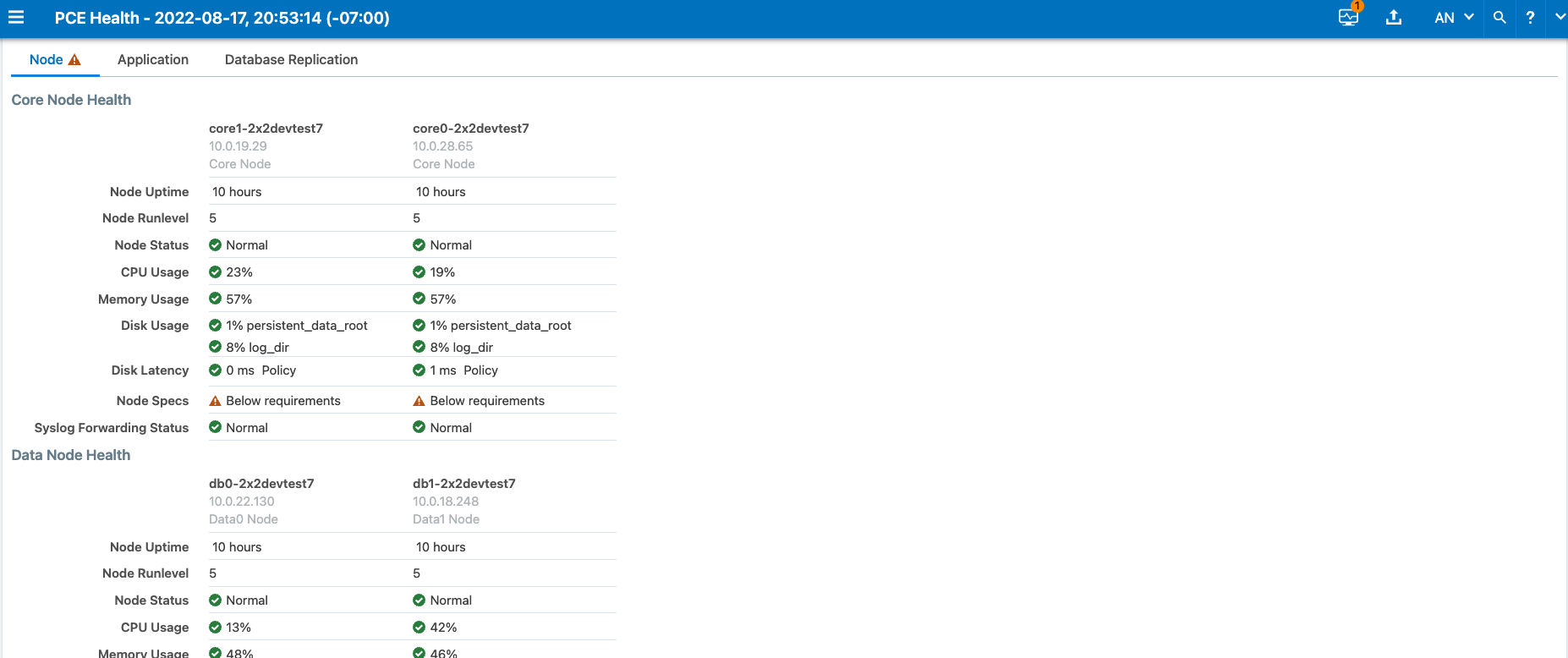Click IP address 10.0.22.130
Screen dimensions: 1568x658
tap(242, 502)
